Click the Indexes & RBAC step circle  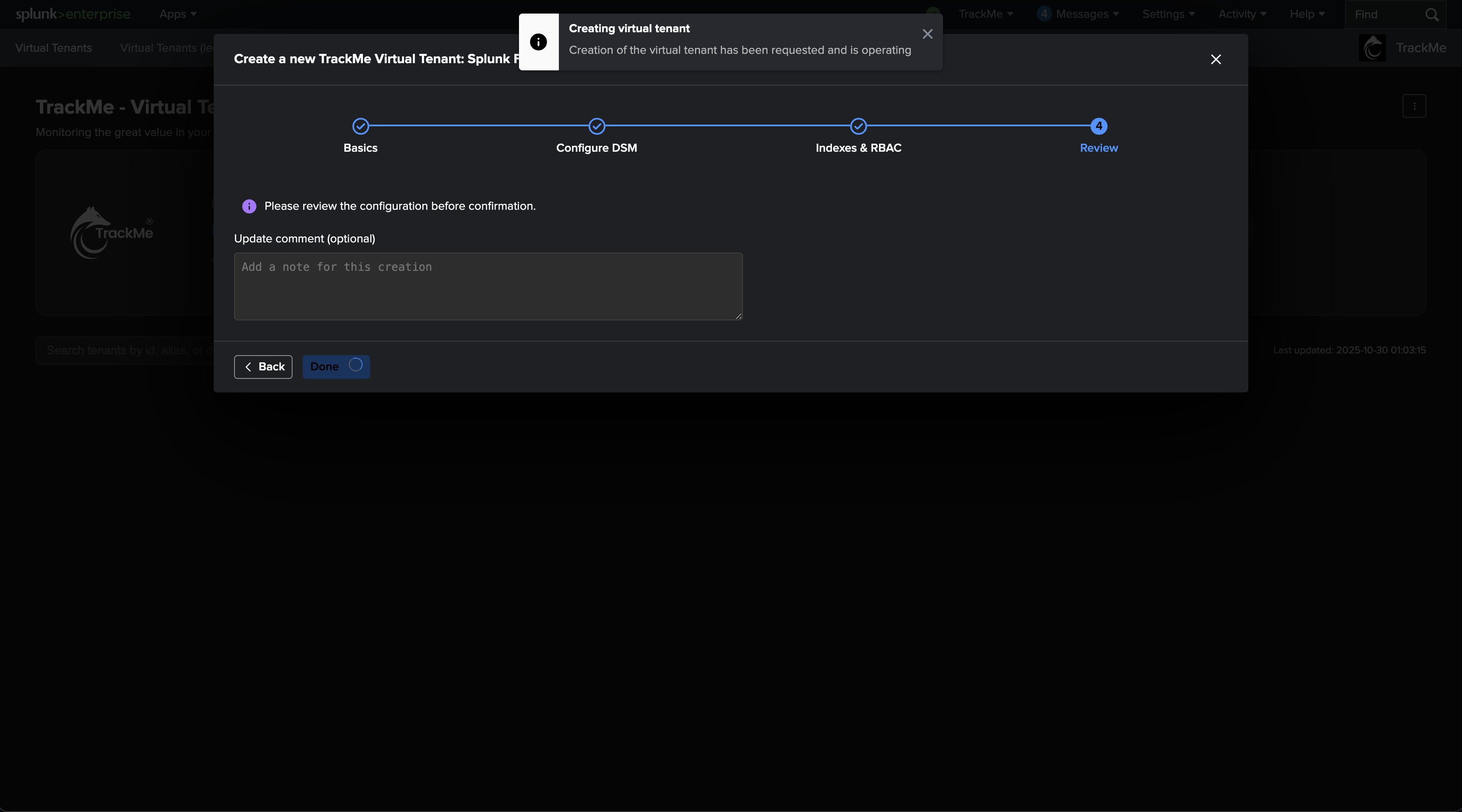click(x=858, y=126)
